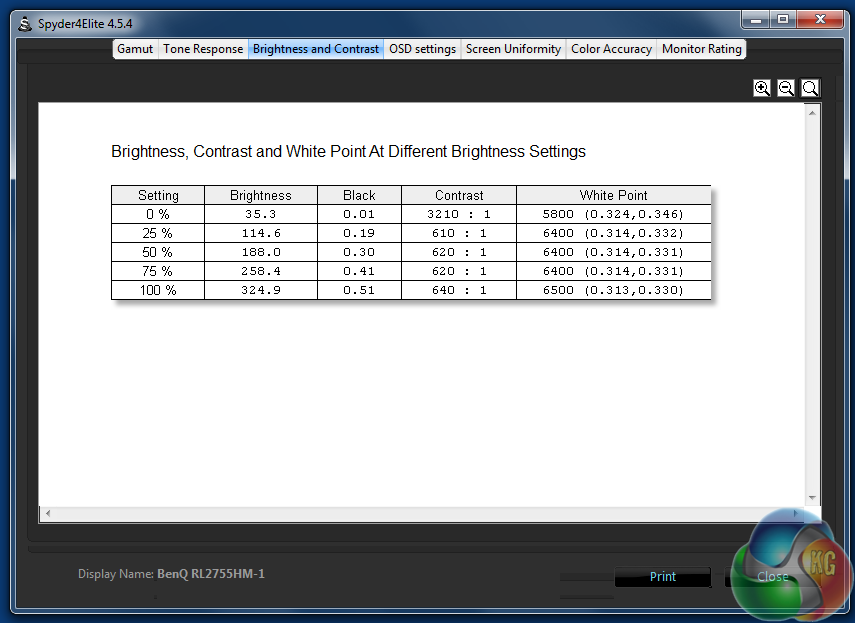The height and width of the screenshot is (623, 855).
Task: Click the contrast value 640 : 1
Action: coord(459,290)
